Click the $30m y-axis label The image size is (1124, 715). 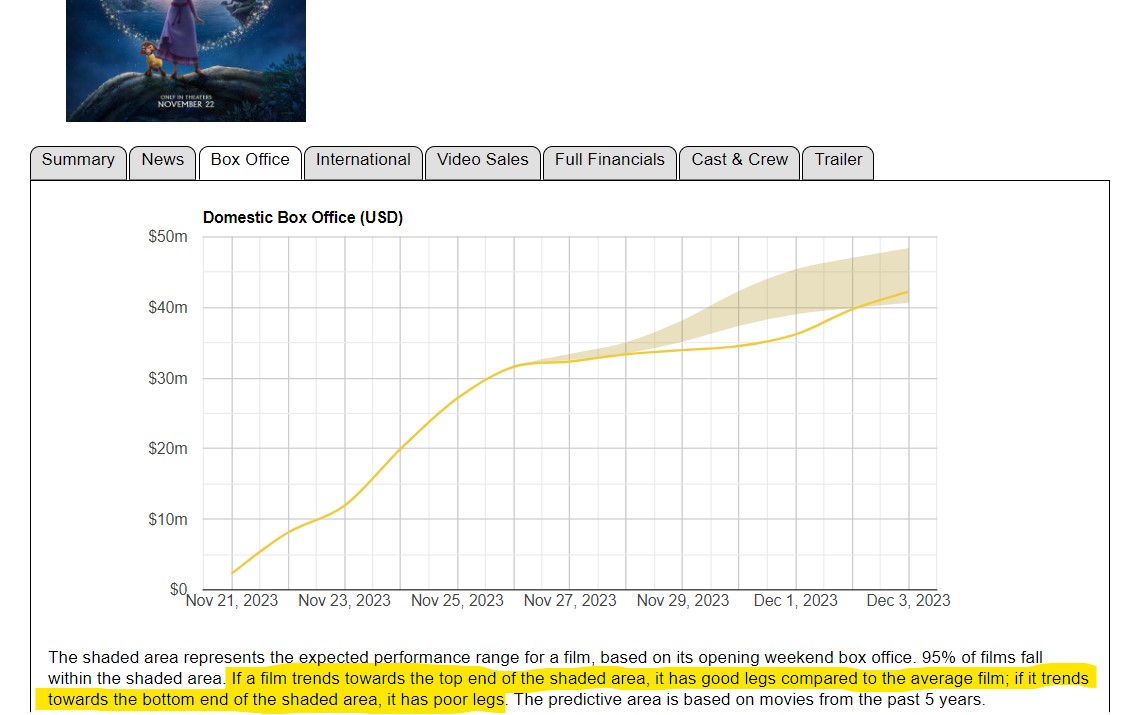(167, 379)
